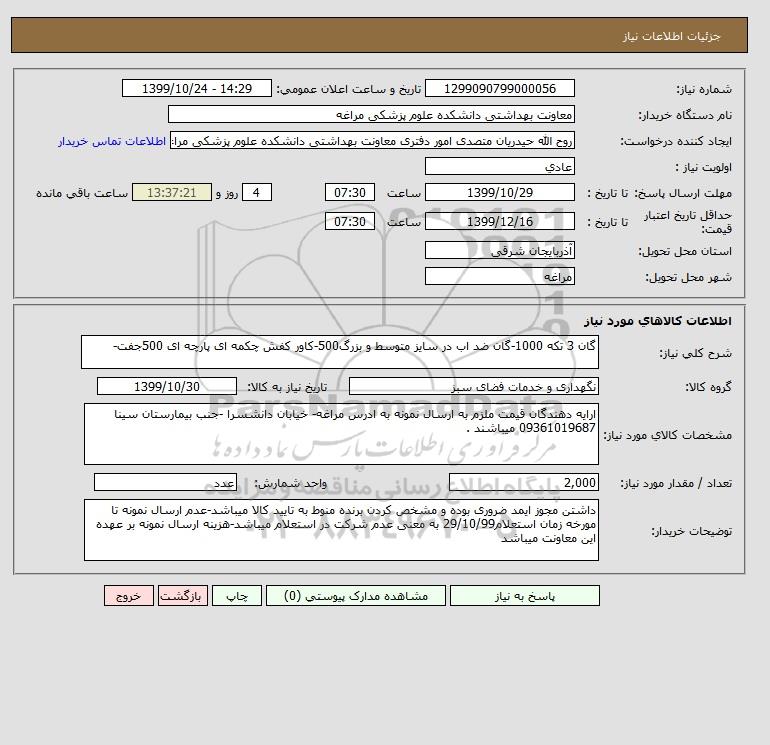Click the پاسخ به نیاز button

pyautogui.click(x=524, y=595)
